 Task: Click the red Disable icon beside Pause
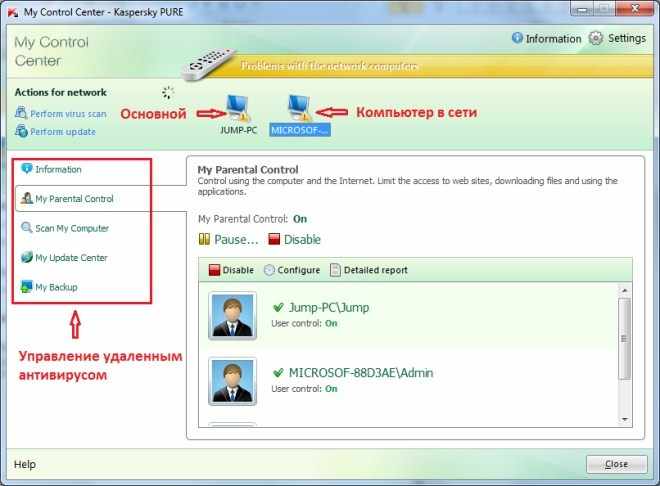pos(274,239)
